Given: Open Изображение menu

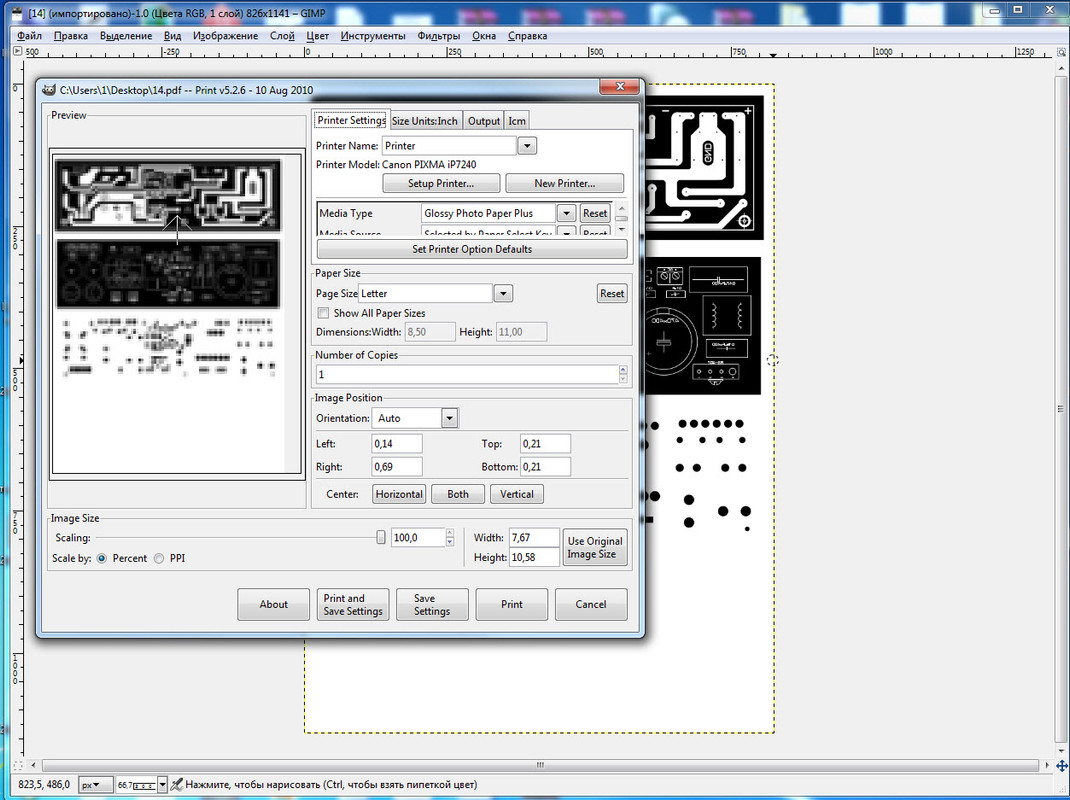Looking at the screenshot, I should click(x=225, y=35).
